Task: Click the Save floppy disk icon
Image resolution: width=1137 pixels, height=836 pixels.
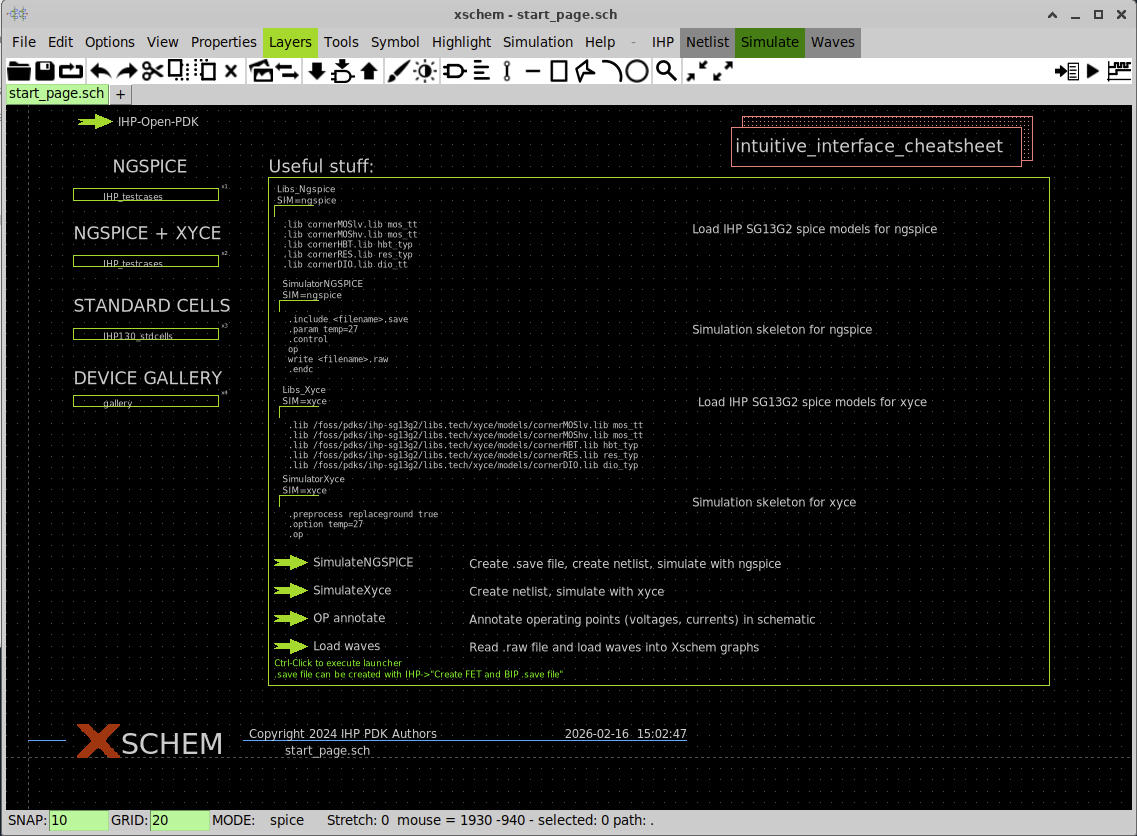Action: [45, 71]
